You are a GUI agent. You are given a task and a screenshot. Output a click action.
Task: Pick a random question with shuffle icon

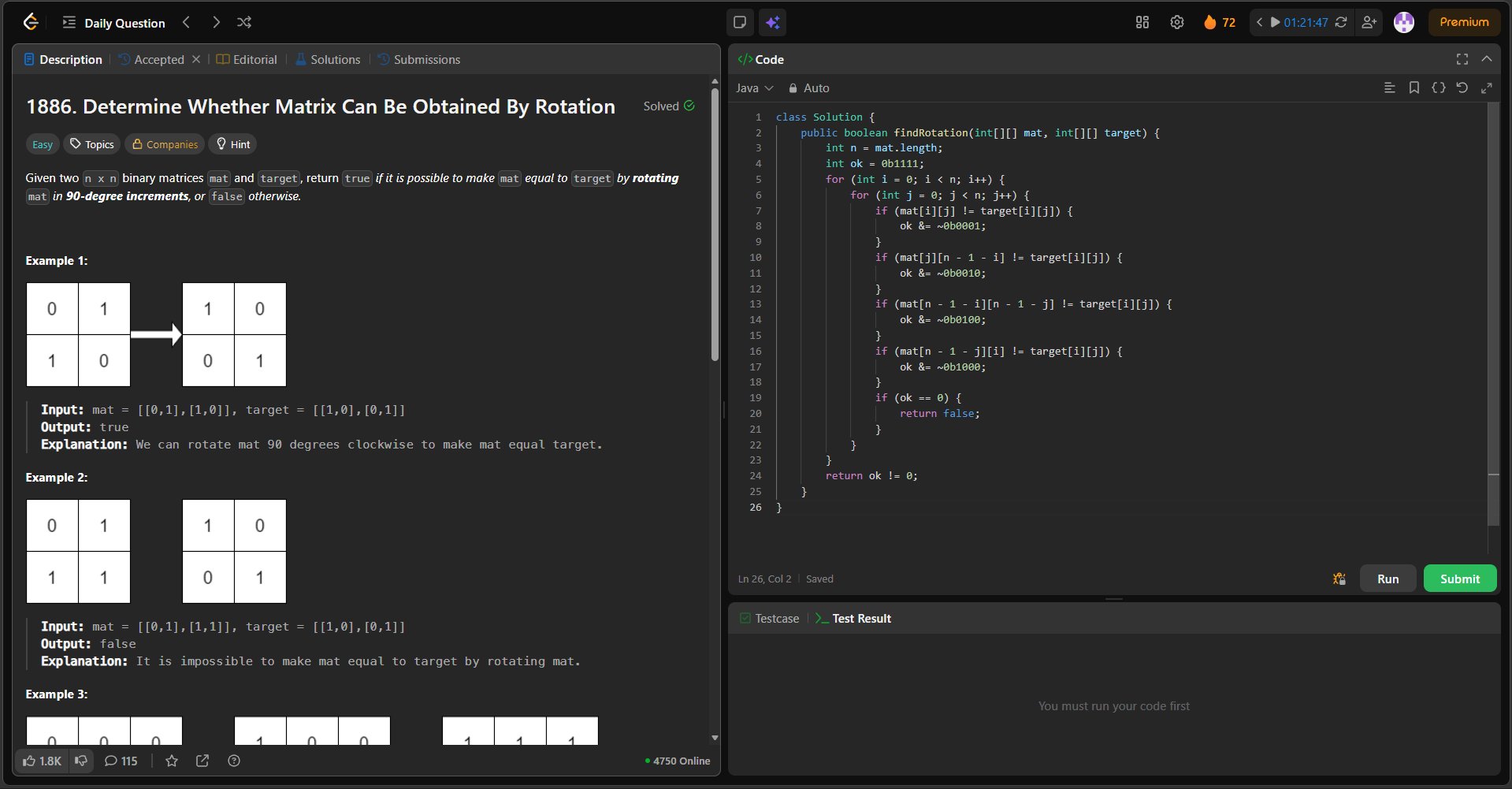[x=244, y=22]
